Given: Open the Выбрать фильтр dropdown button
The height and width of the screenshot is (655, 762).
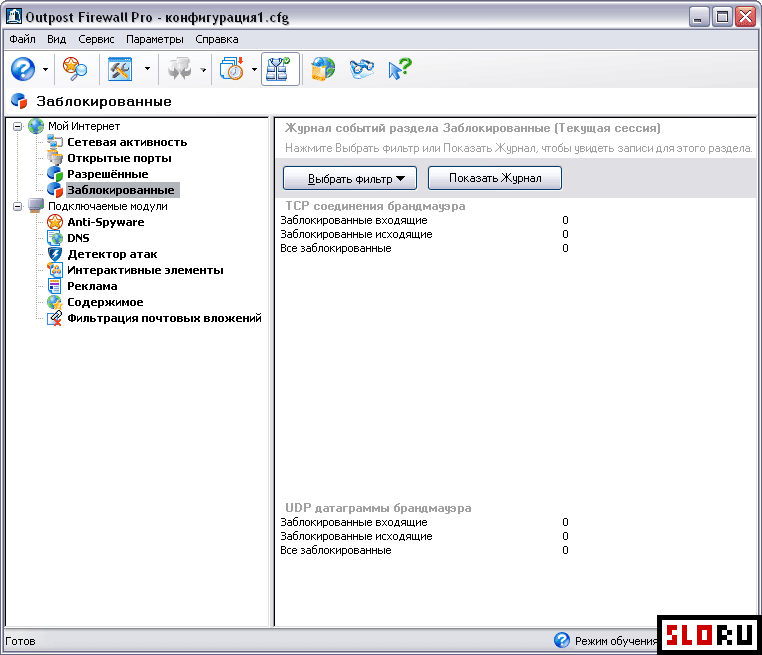Looking at the screenshot, I should tap(350, 178).
